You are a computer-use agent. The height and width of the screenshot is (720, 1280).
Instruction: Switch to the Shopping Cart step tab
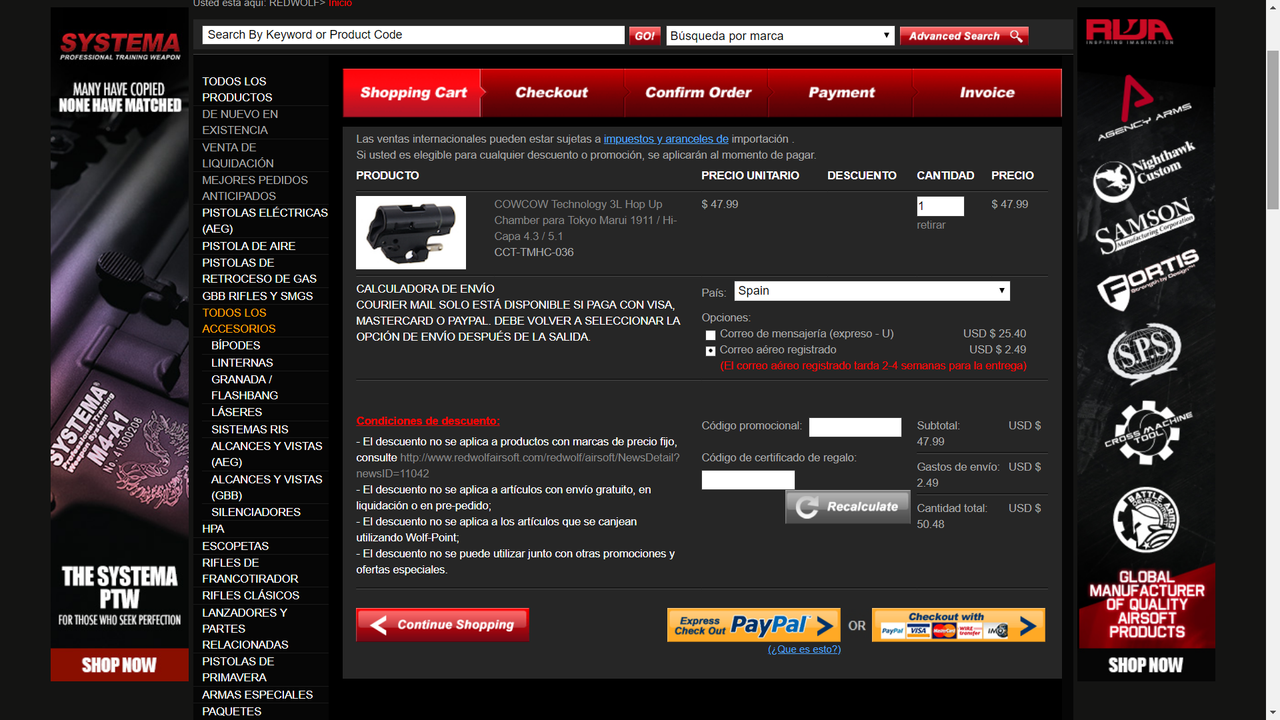click(x=413, y=93)
